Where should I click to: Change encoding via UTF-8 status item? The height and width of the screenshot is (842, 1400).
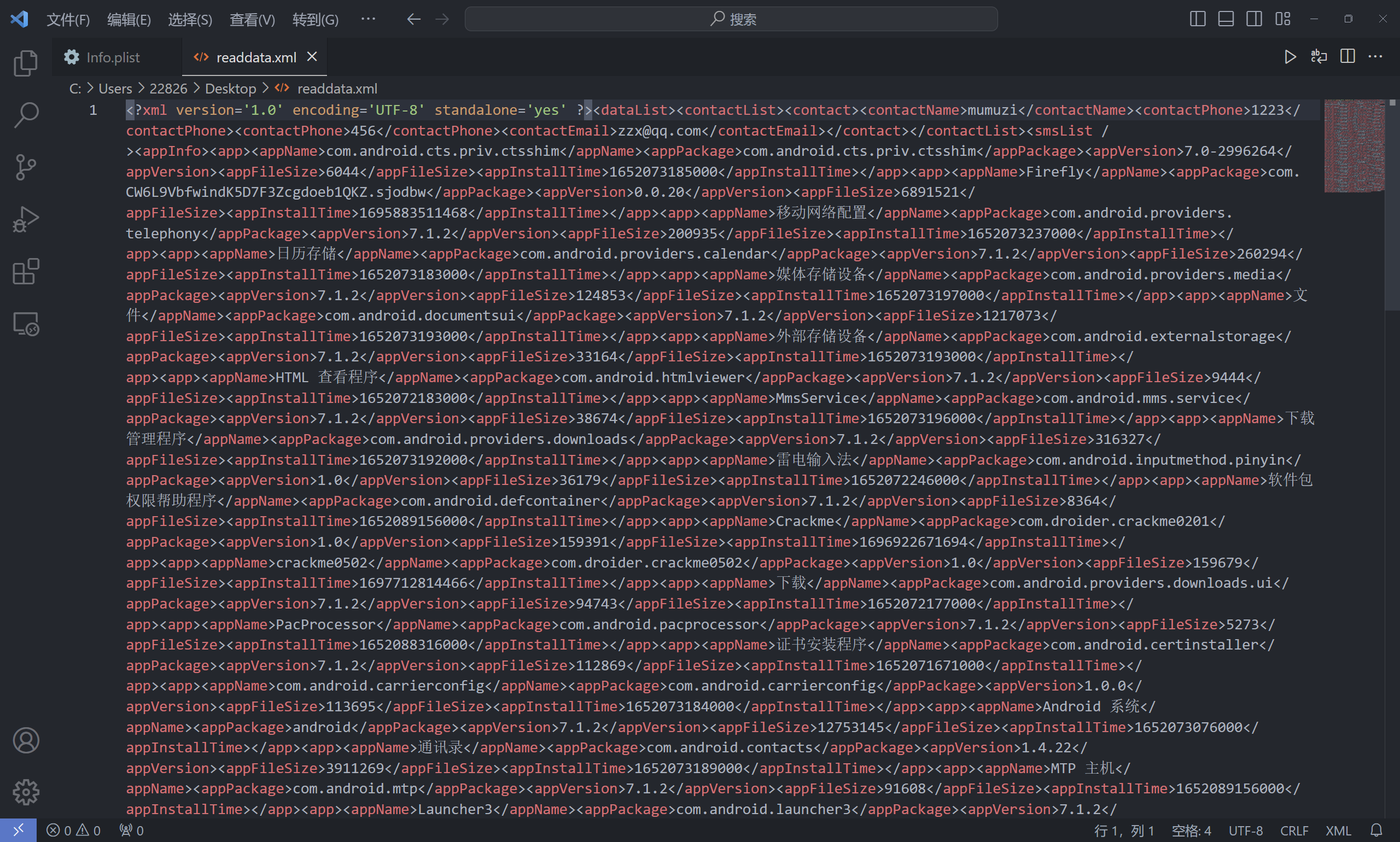tap(1246, 831)
